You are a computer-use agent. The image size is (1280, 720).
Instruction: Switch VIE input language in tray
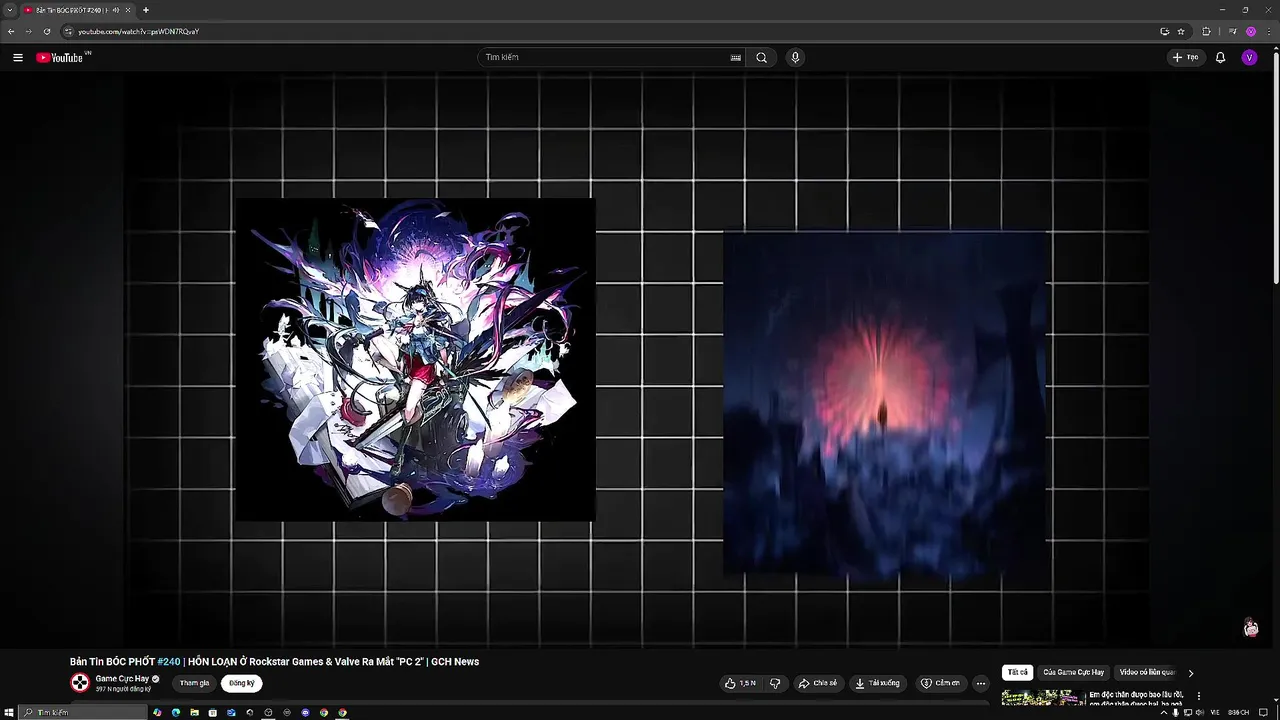click(1215, 713)
